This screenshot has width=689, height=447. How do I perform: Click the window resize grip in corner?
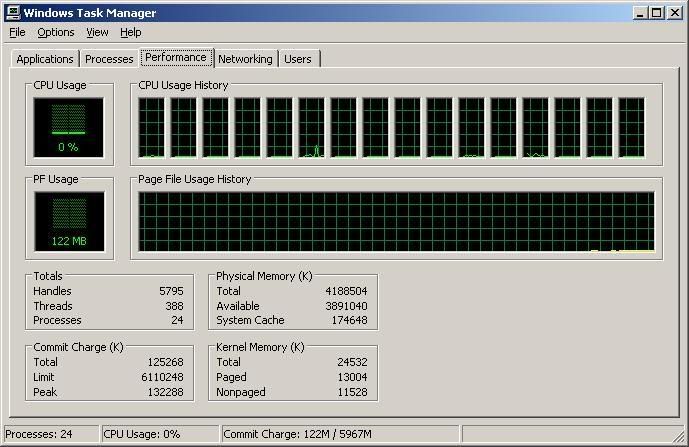[x=679, y=436]
